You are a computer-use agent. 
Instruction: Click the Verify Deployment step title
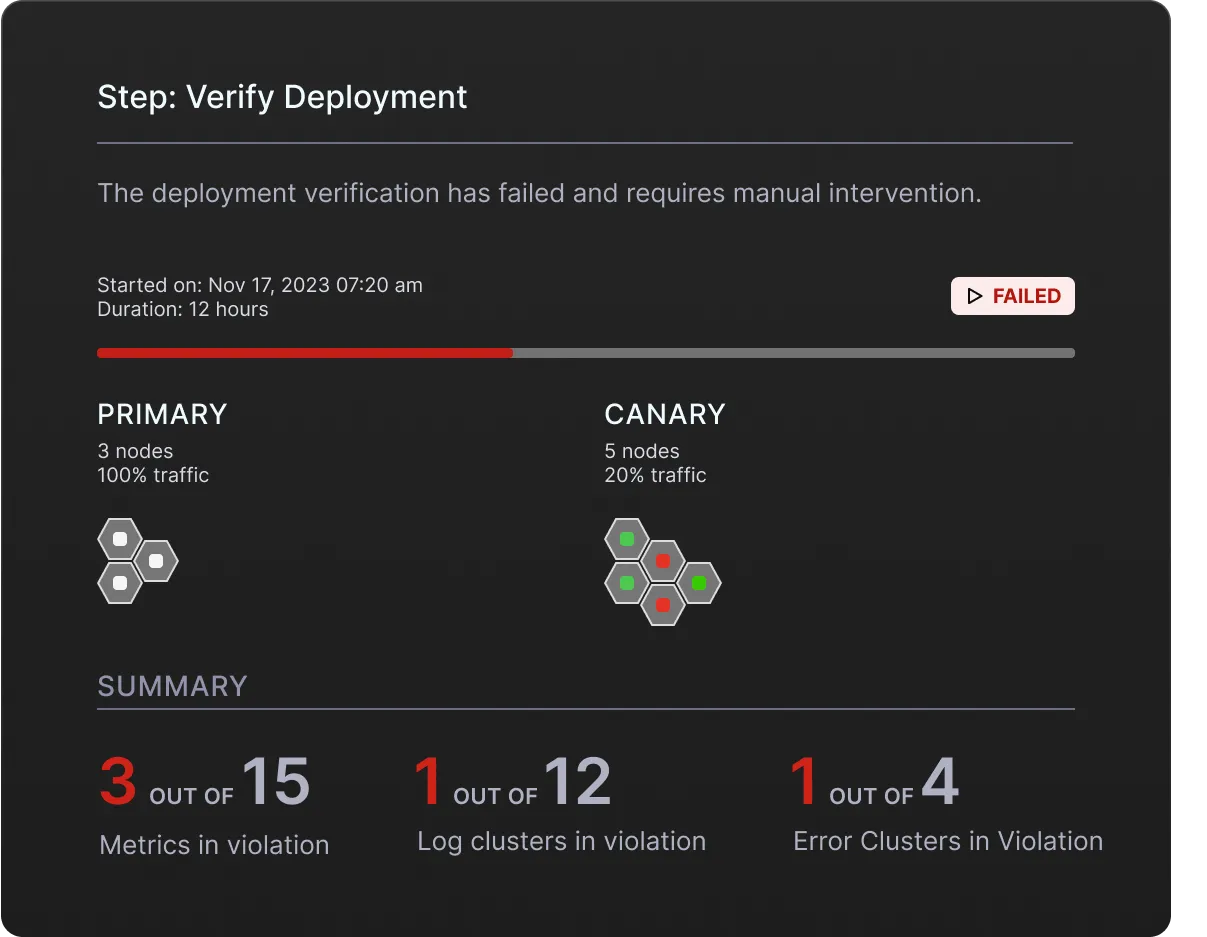tap(282, 97)
